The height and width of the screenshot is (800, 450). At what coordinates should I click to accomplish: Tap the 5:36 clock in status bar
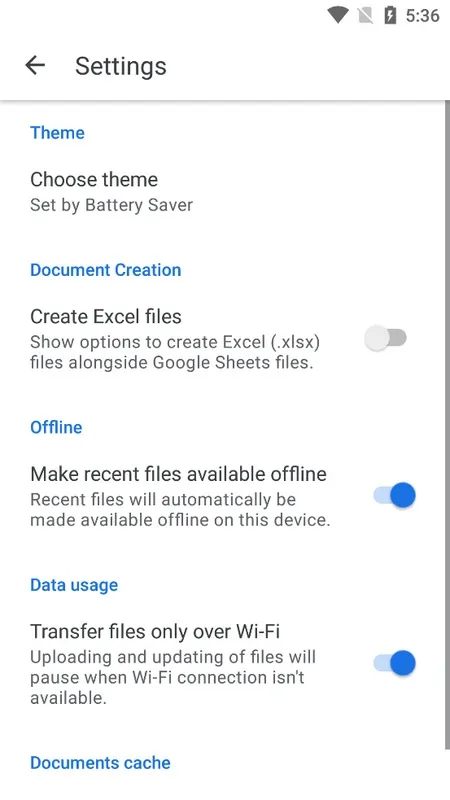coord(422,16)
